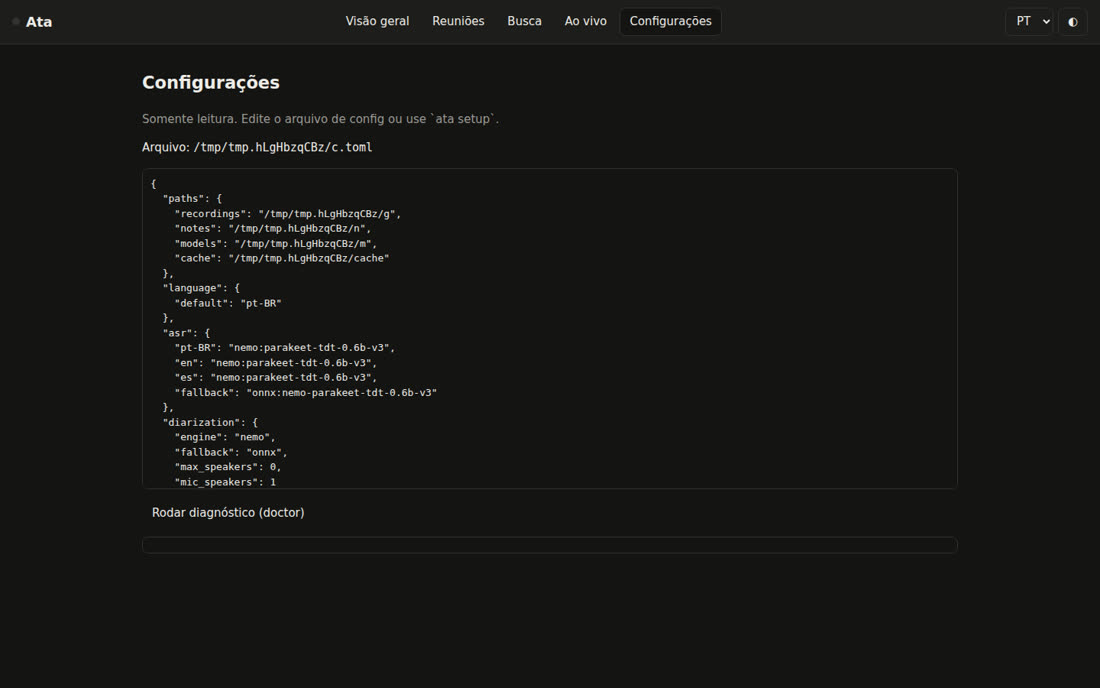Click the "fallback": "onnx" line

point(231,452)
